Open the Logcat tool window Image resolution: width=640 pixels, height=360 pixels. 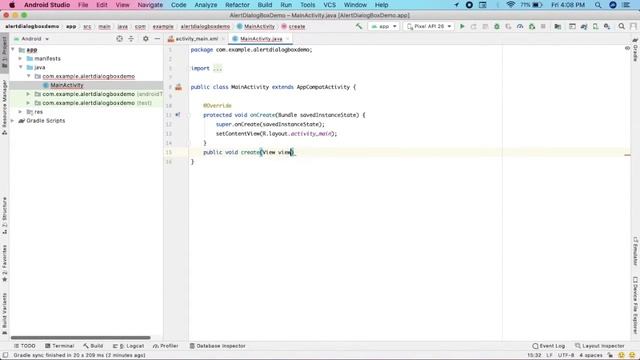(x=129, y=346)
